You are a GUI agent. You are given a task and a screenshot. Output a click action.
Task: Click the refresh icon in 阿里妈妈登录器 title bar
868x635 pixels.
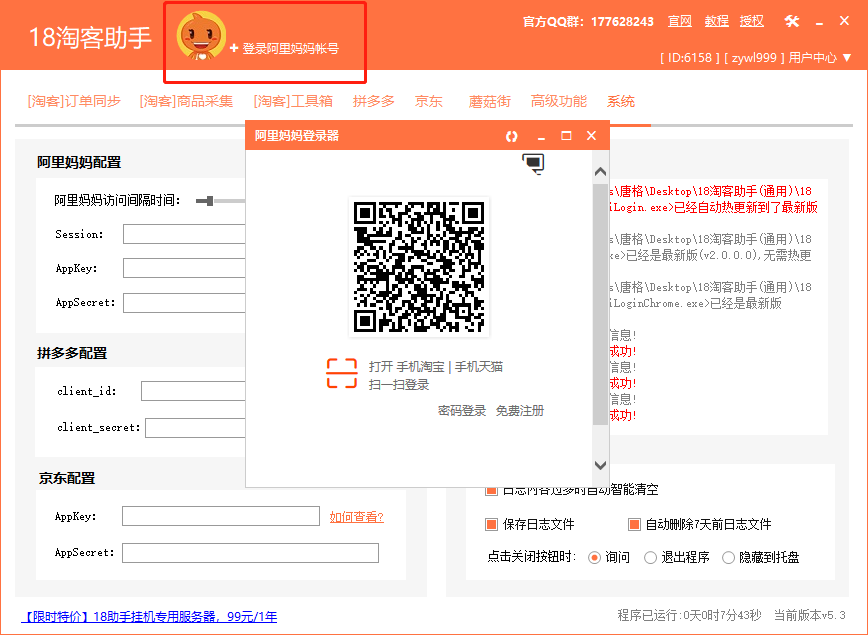pyautogui.click(x=512, y=136)
